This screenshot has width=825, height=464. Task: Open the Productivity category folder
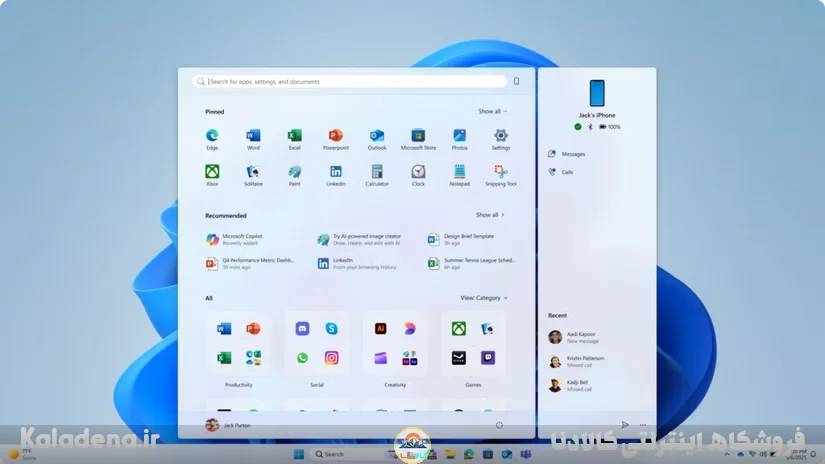click(238, 344)
